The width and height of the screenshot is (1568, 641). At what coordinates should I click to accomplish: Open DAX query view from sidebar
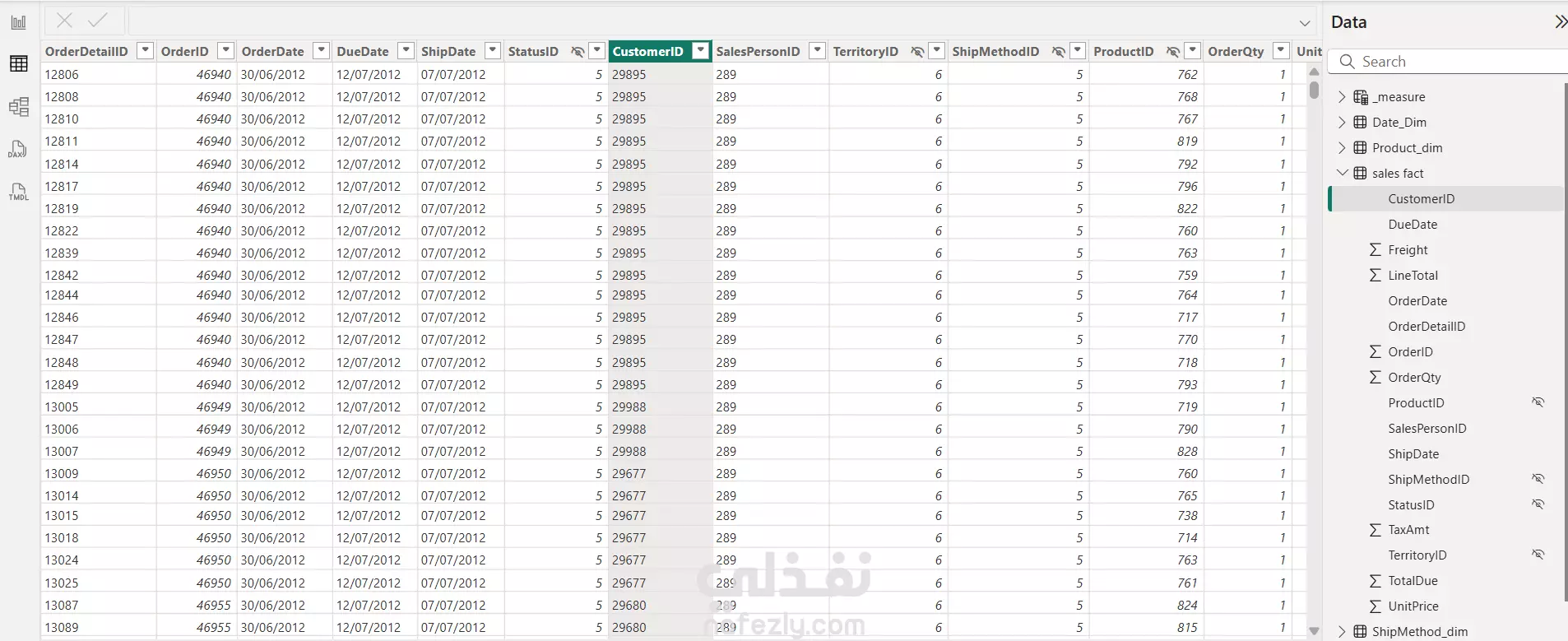pyautogui.click(x=19, y=150)
